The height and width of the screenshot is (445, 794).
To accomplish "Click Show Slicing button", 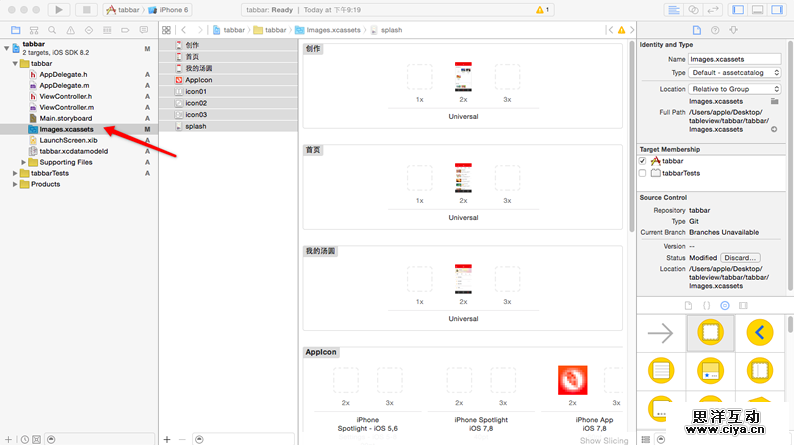I will point(604,440).
